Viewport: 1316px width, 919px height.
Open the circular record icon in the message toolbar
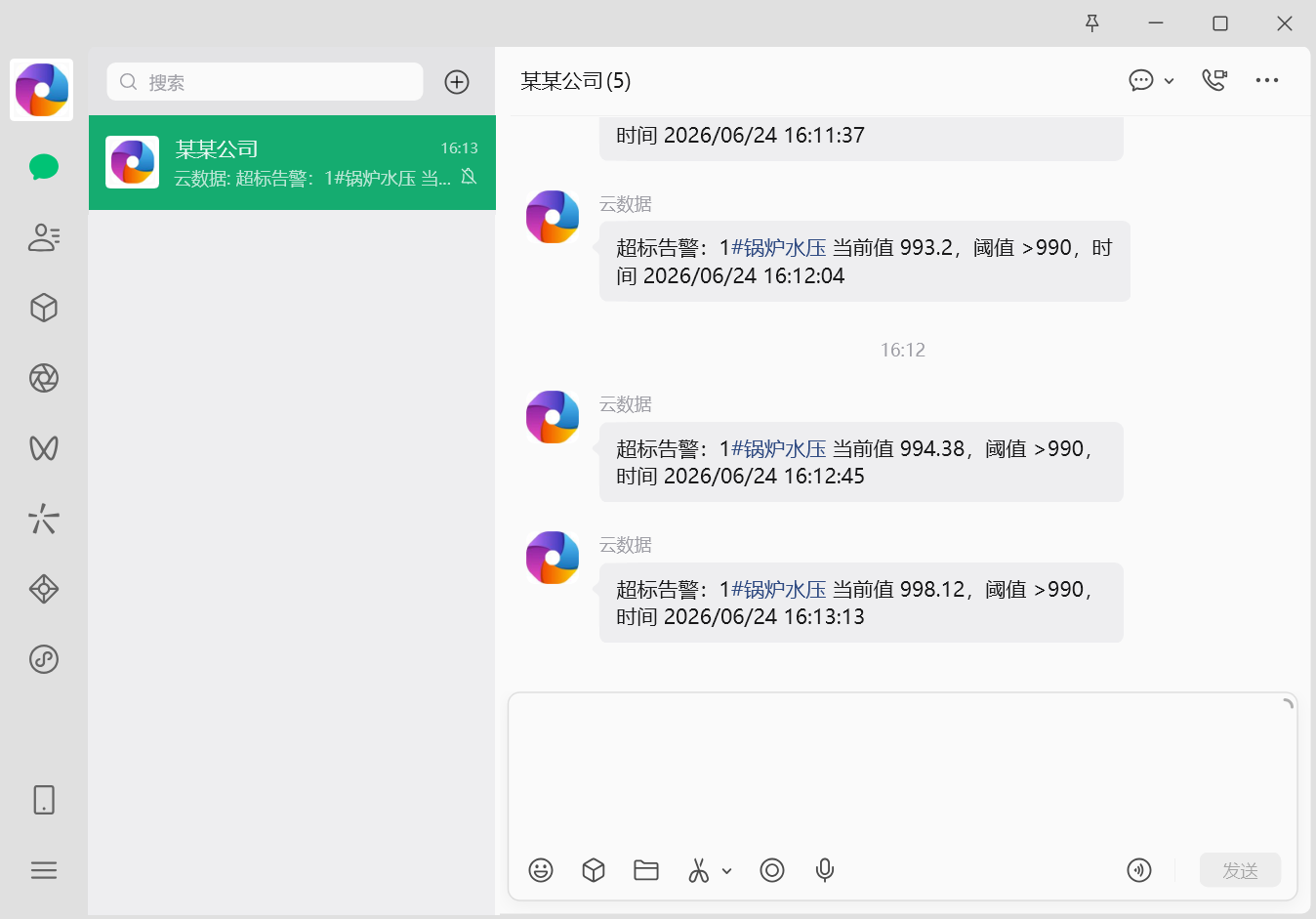click(772, 870)
